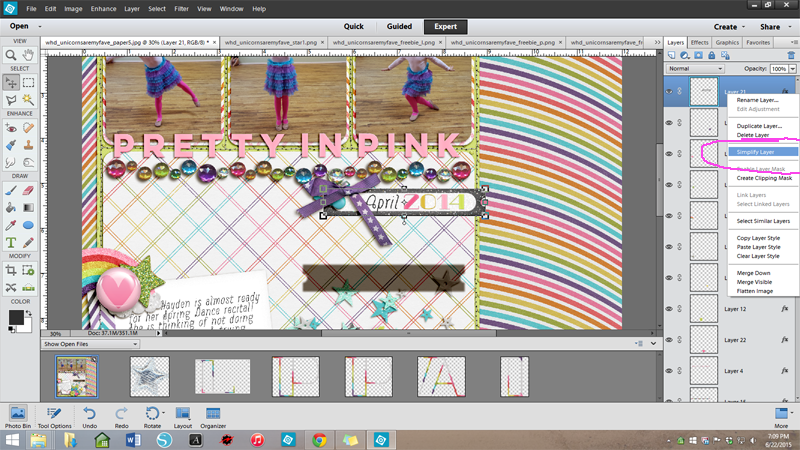Expand the Create dropdown menu
800x450 pixels.
[x=728, y=27]
